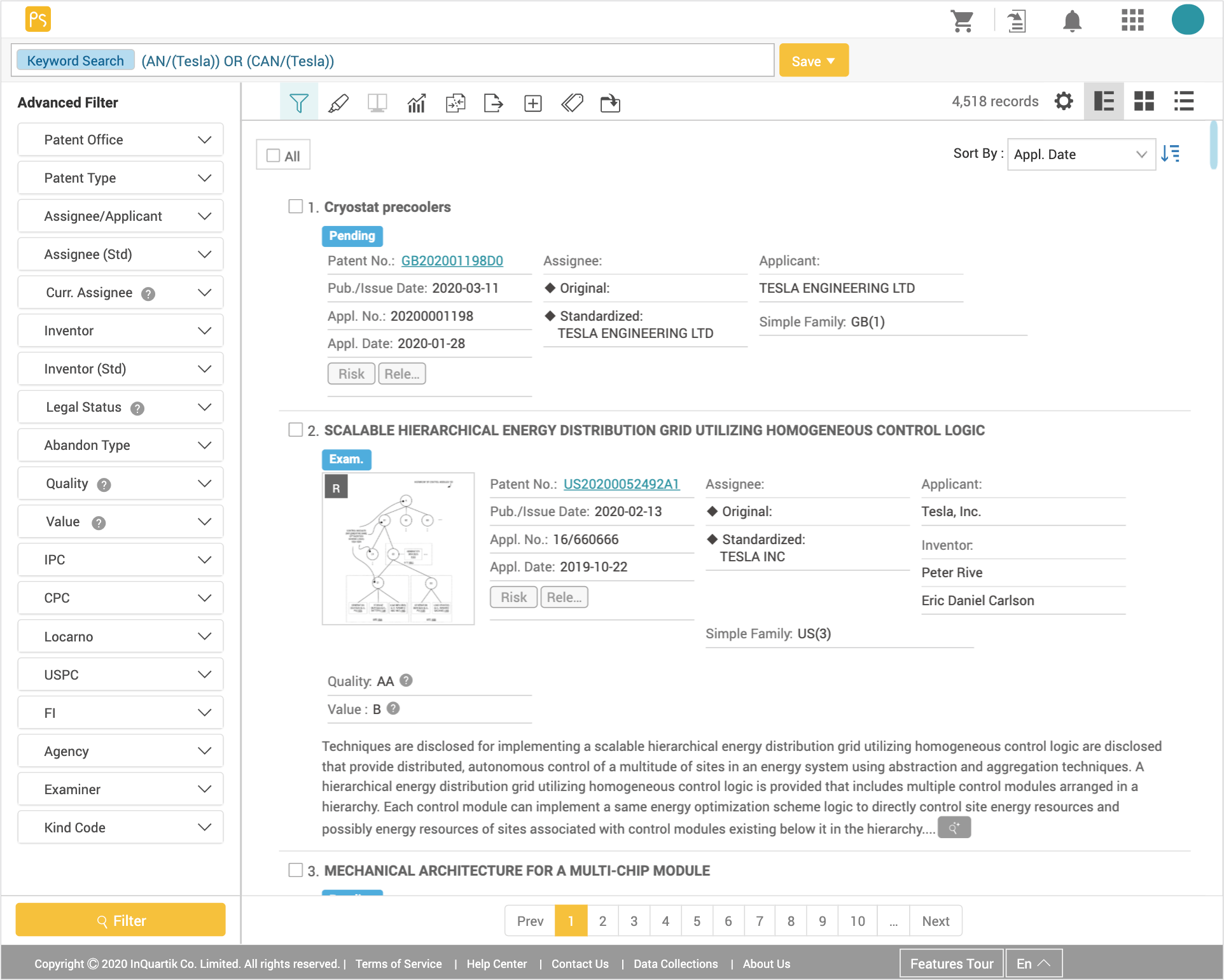This screenshot has width=1224, height=980.
Task: Expand the Abandon Type filter
Action: [x=121, y=445]
